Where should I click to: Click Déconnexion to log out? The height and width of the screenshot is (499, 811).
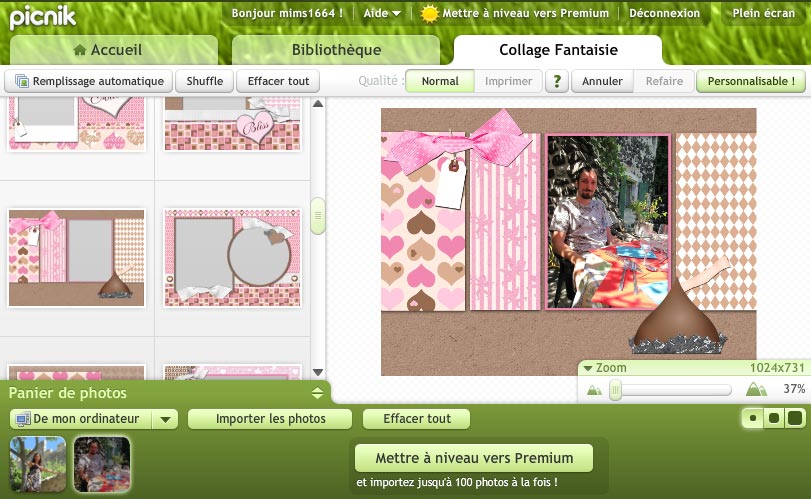664,13
